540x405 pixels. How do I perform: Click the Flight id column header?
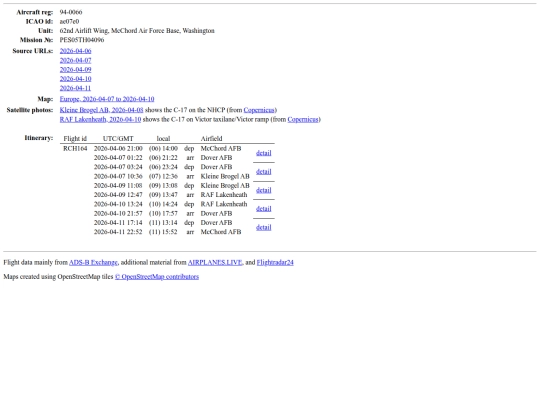75,139
